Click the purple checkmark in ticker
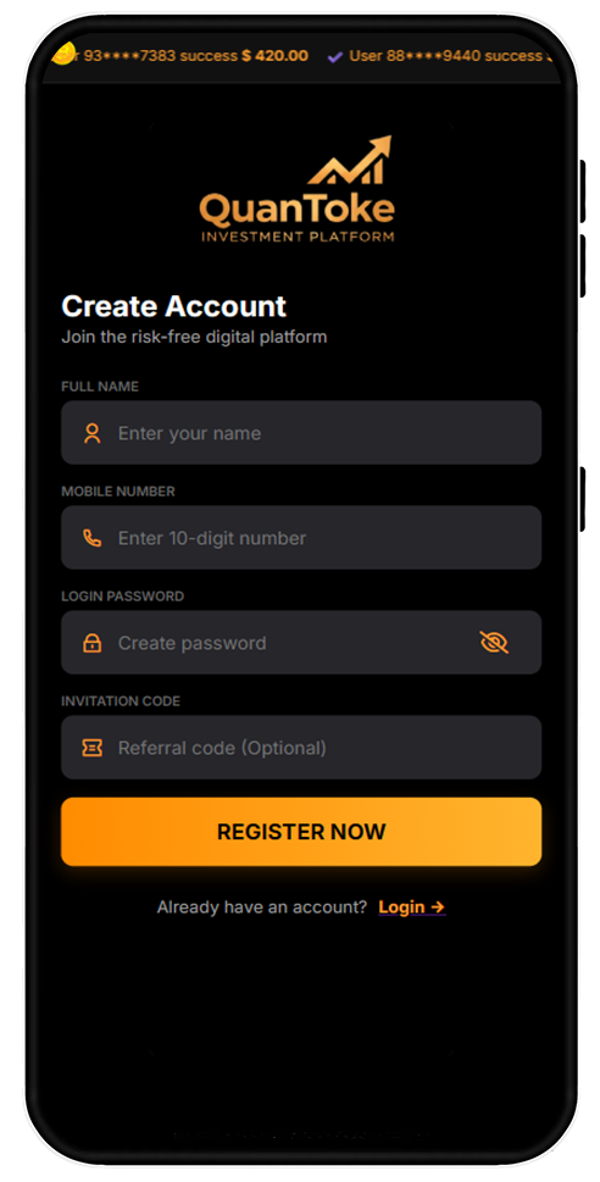This screenshot has width=600, height=1182. 335,56
